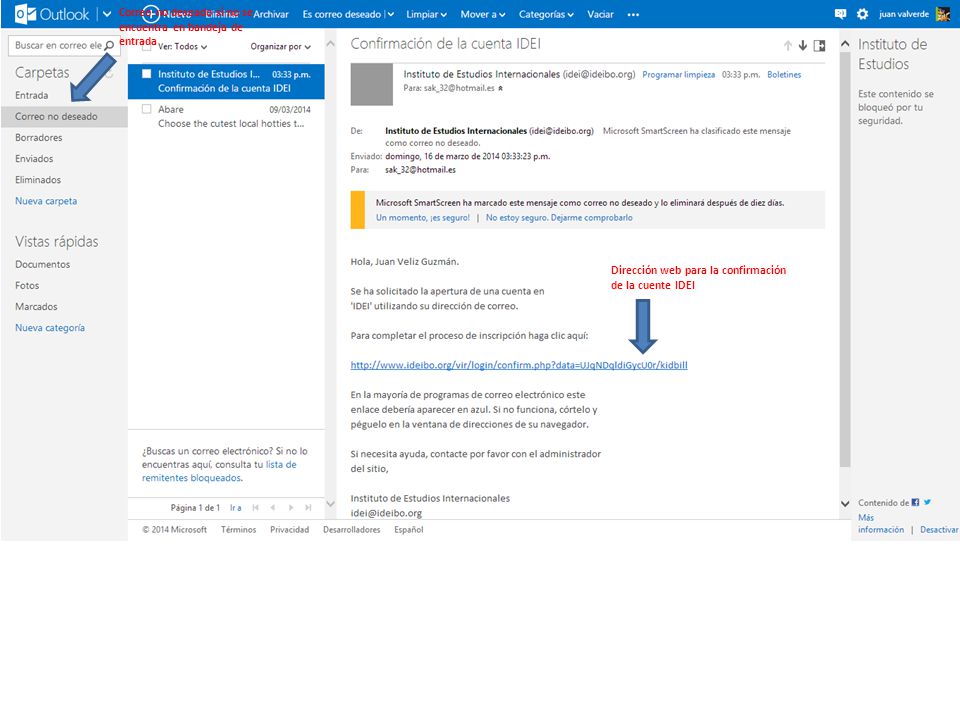The height and width of the screenshot is (720, 960).
Task: Open Fotos quick view
Action: (27, 285)
